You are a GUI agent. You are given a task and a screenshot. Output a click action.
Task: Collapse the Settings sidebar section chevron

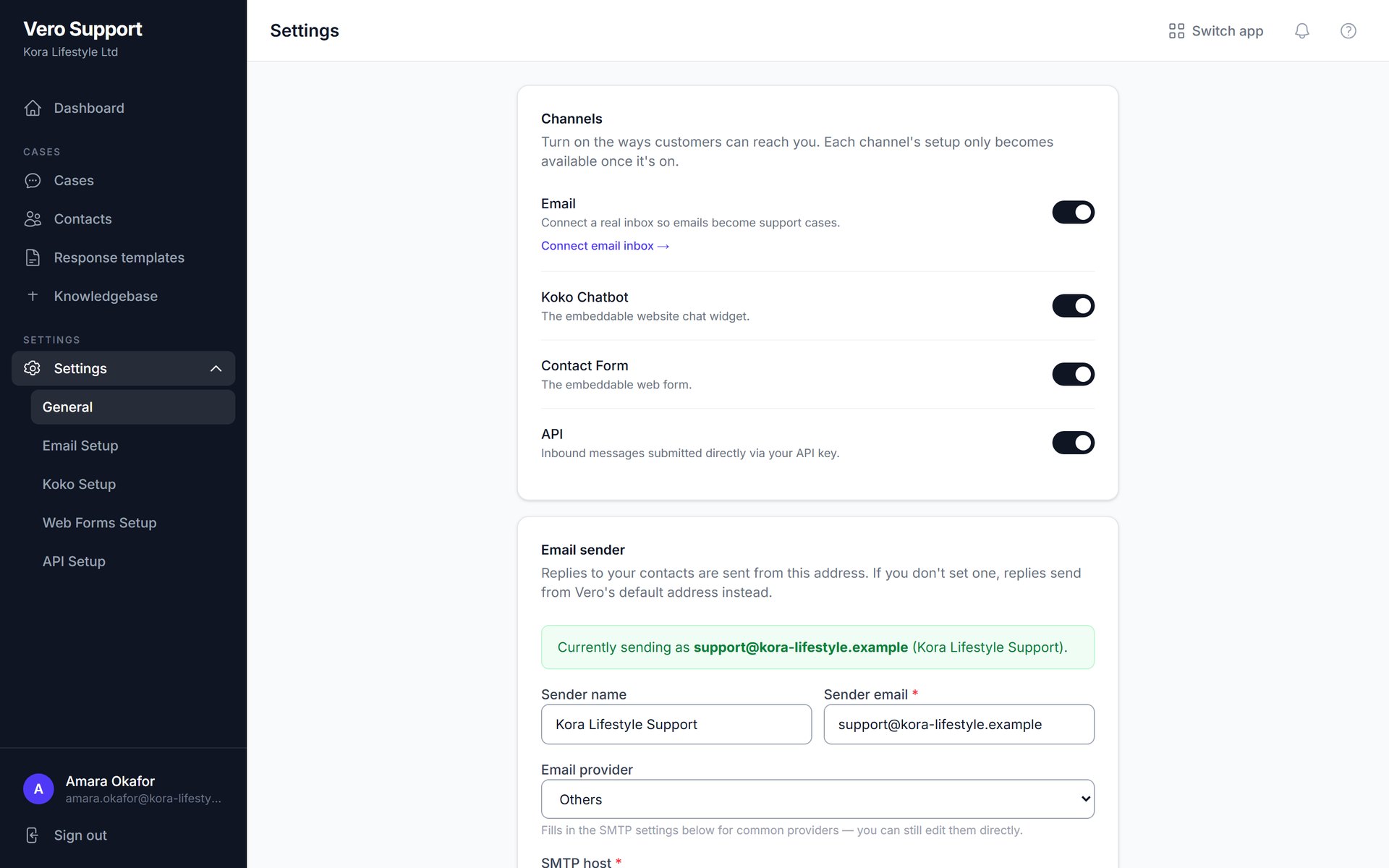tap(216, 368)
